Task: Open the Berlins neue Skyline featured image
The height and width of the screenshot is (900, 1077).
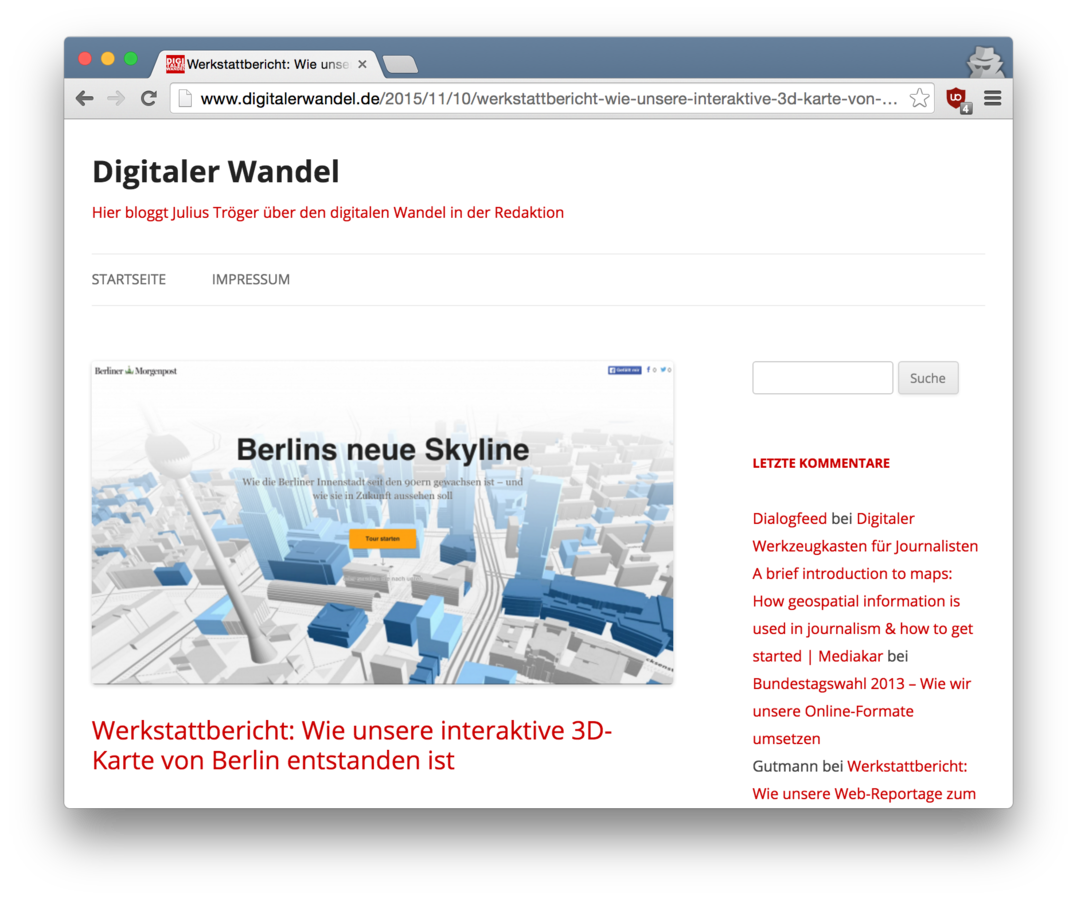Action: click(383, 522)
